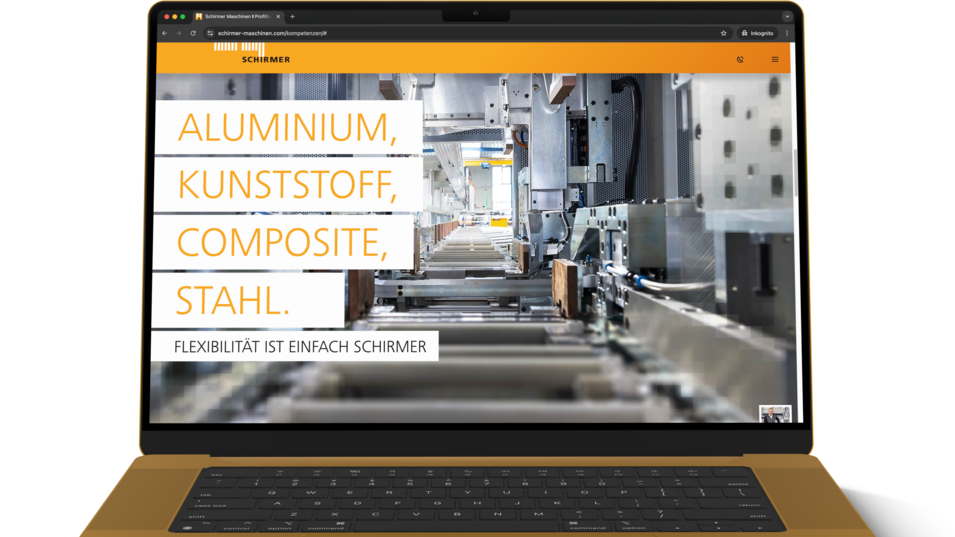
Task: Expand the tab search dropdown arrow
Action: pyautogui.click(x=787, y=17)
